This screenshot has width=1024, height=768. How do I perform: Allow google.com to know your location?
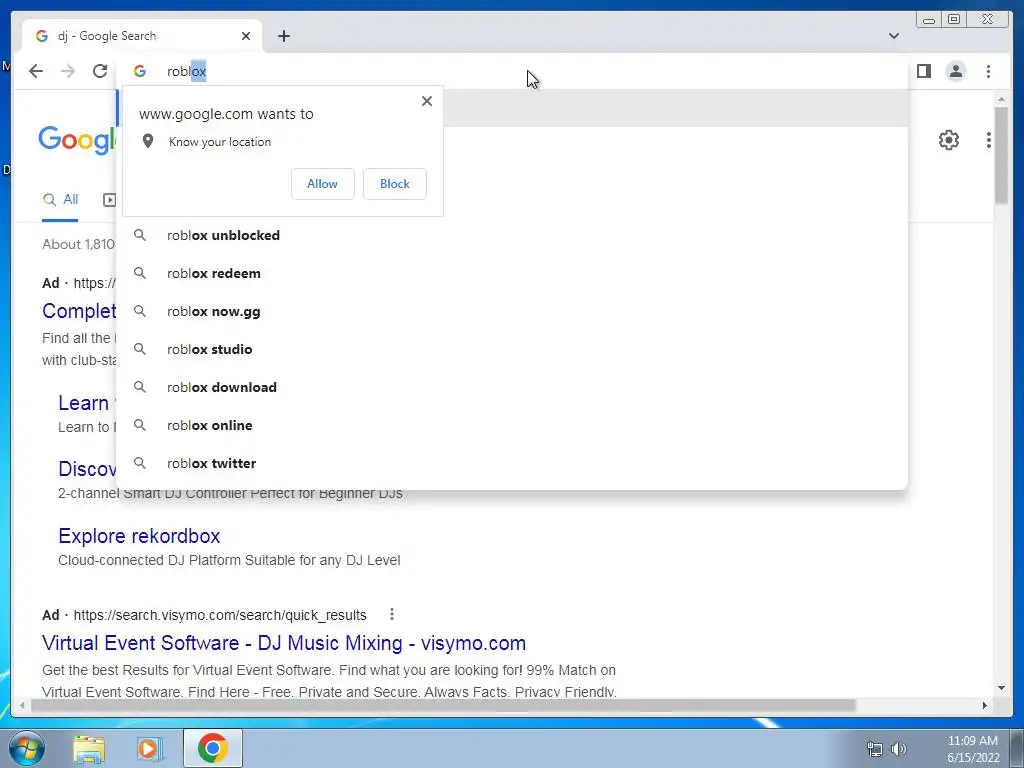click(x=323, y=184)
